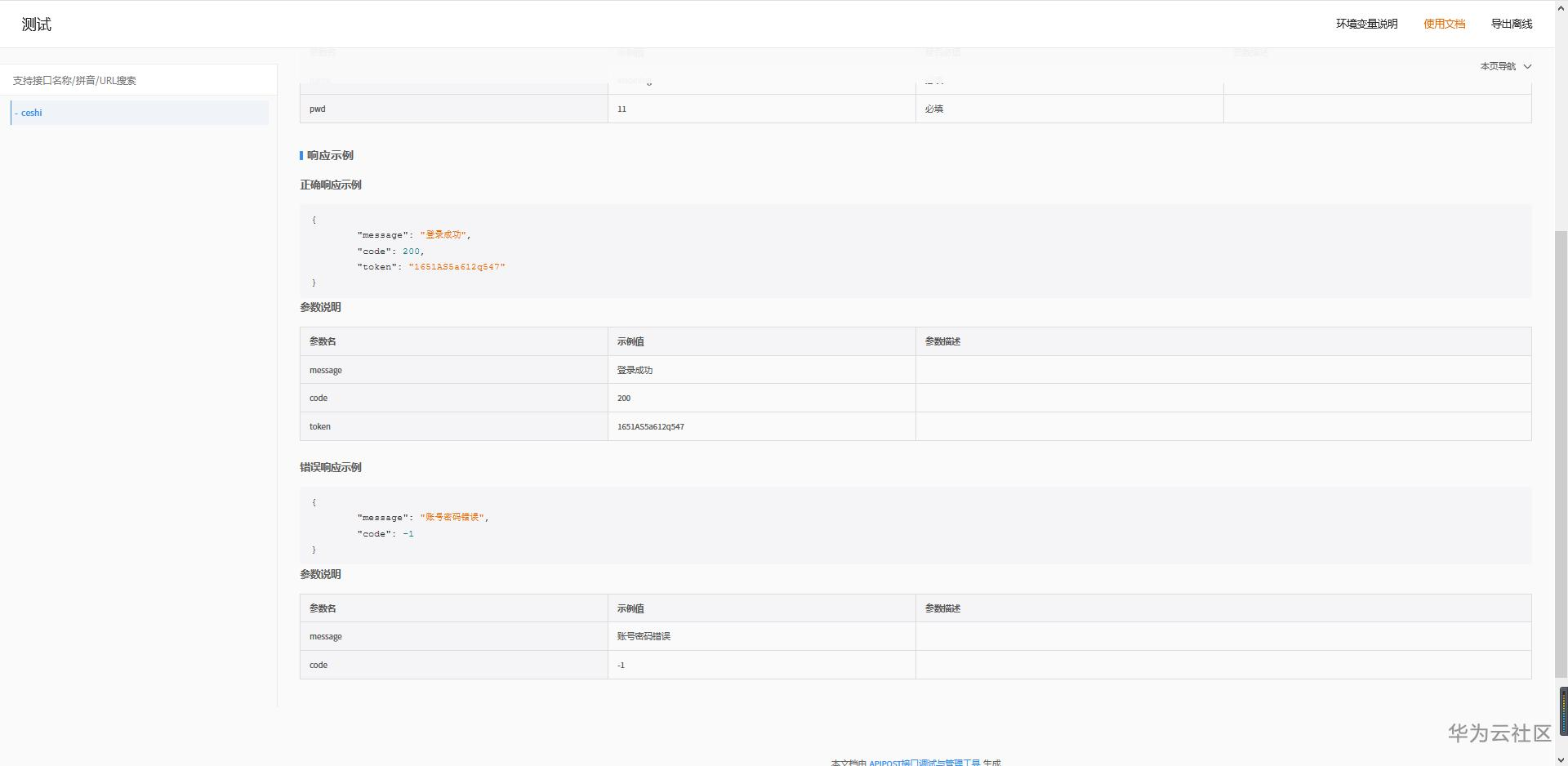
Task: Select the ceshi interface in the sidebar
Action: click(x=140, y=113)
